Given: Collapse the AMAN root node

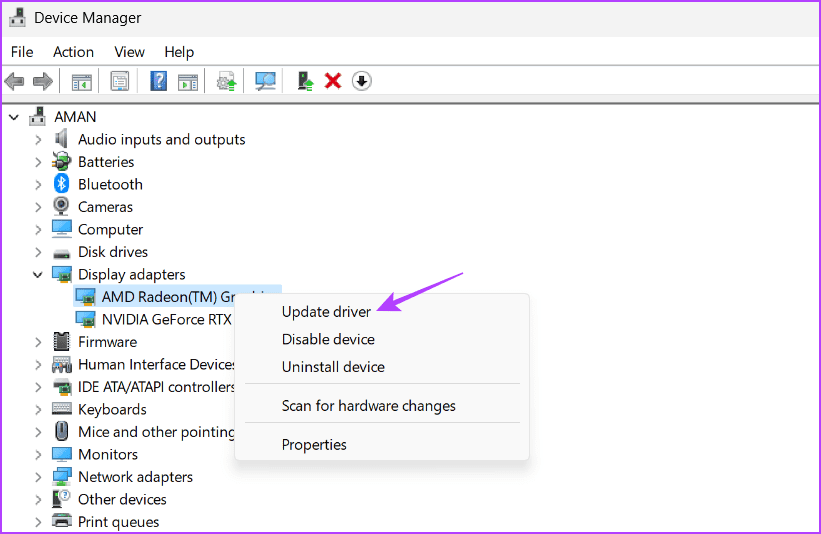Looking at the screenshot, I should (14, 117).
